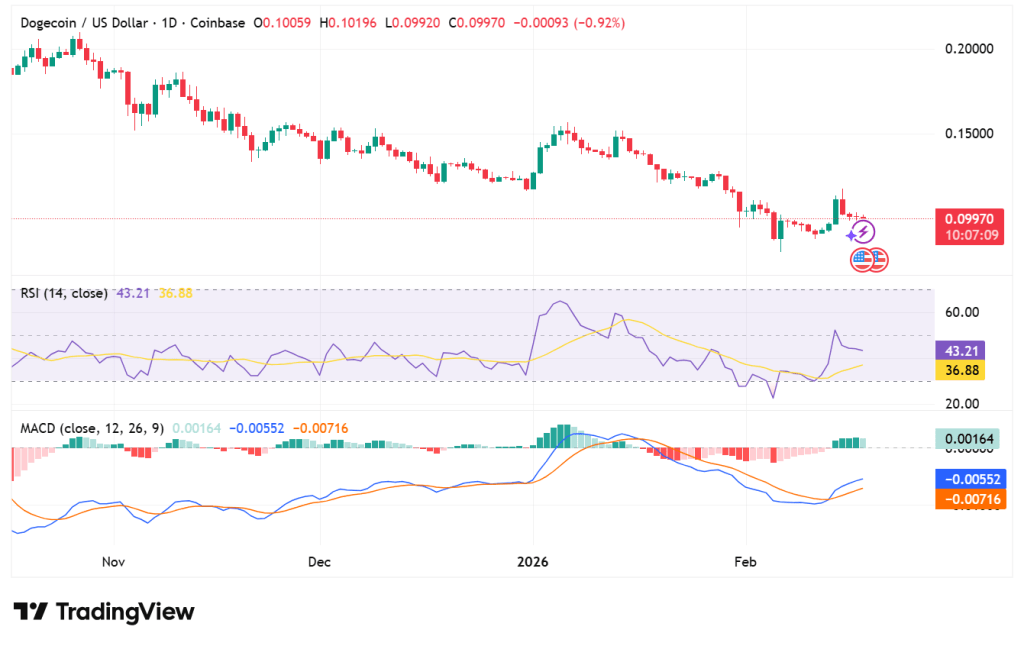
Task: Click the low value L0.09920 in header
Action: 413,23
